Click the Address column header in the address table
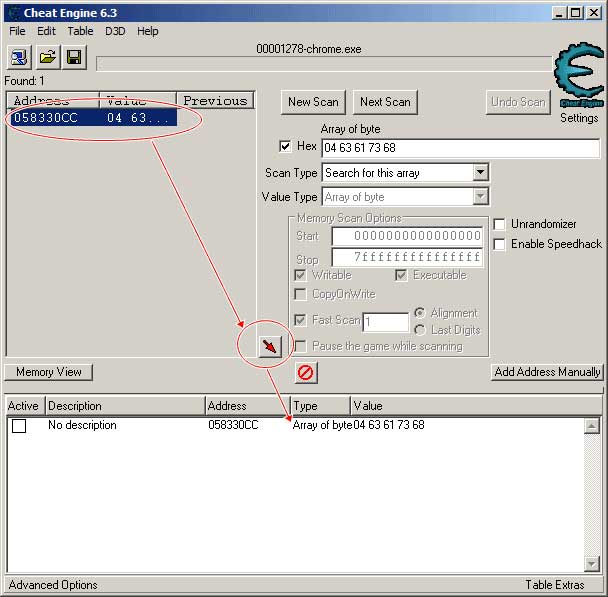608x597 pixels. [x=248, y=406]
